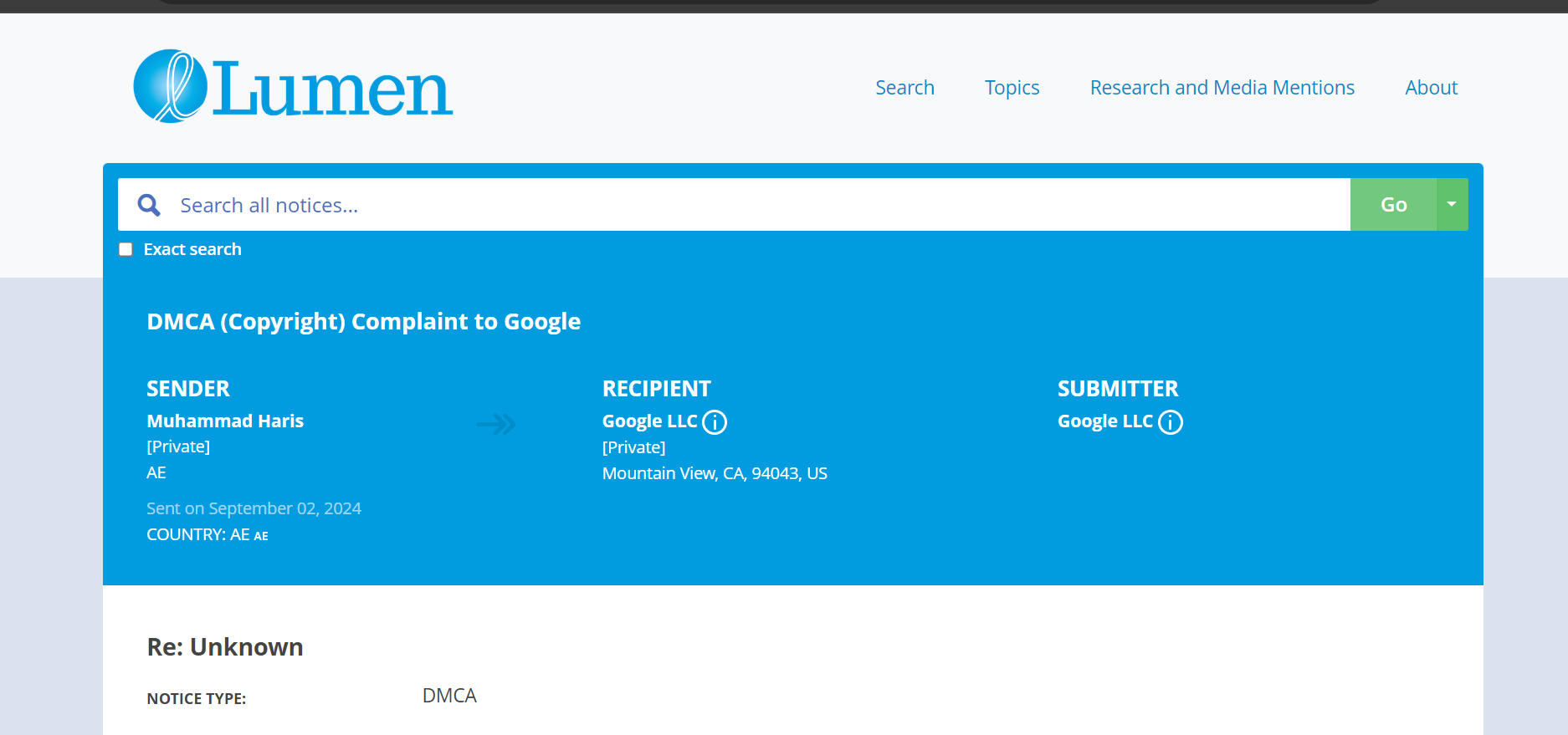This screenshot has width=1568, height=735.
Task: Open info icon next to submitter Google LLC
Action: pos(1170,422)
